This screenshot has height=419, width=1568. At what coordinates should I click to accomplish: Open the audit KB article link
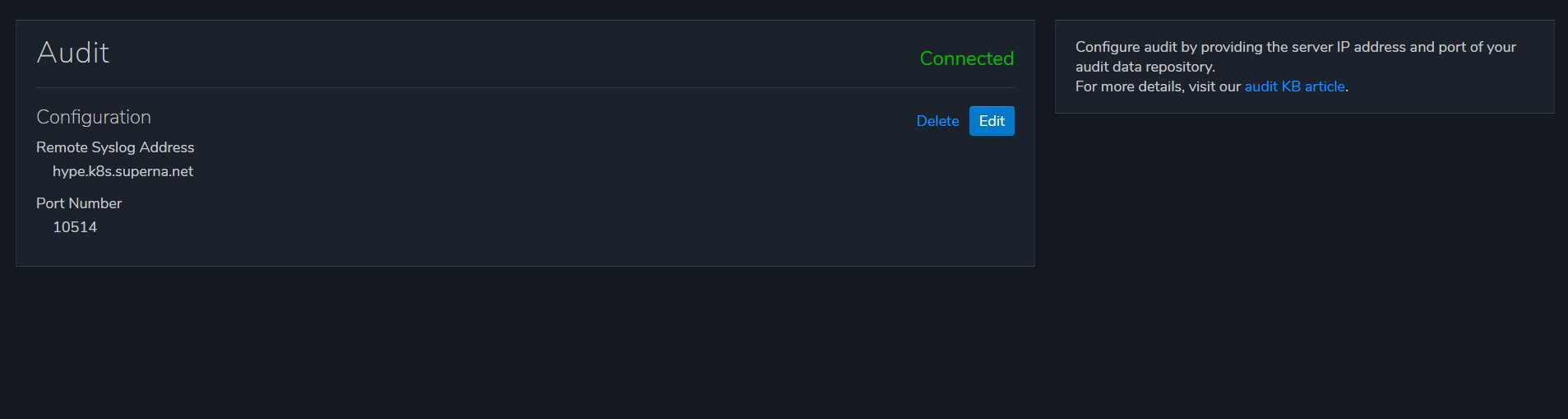point(1294,86)
